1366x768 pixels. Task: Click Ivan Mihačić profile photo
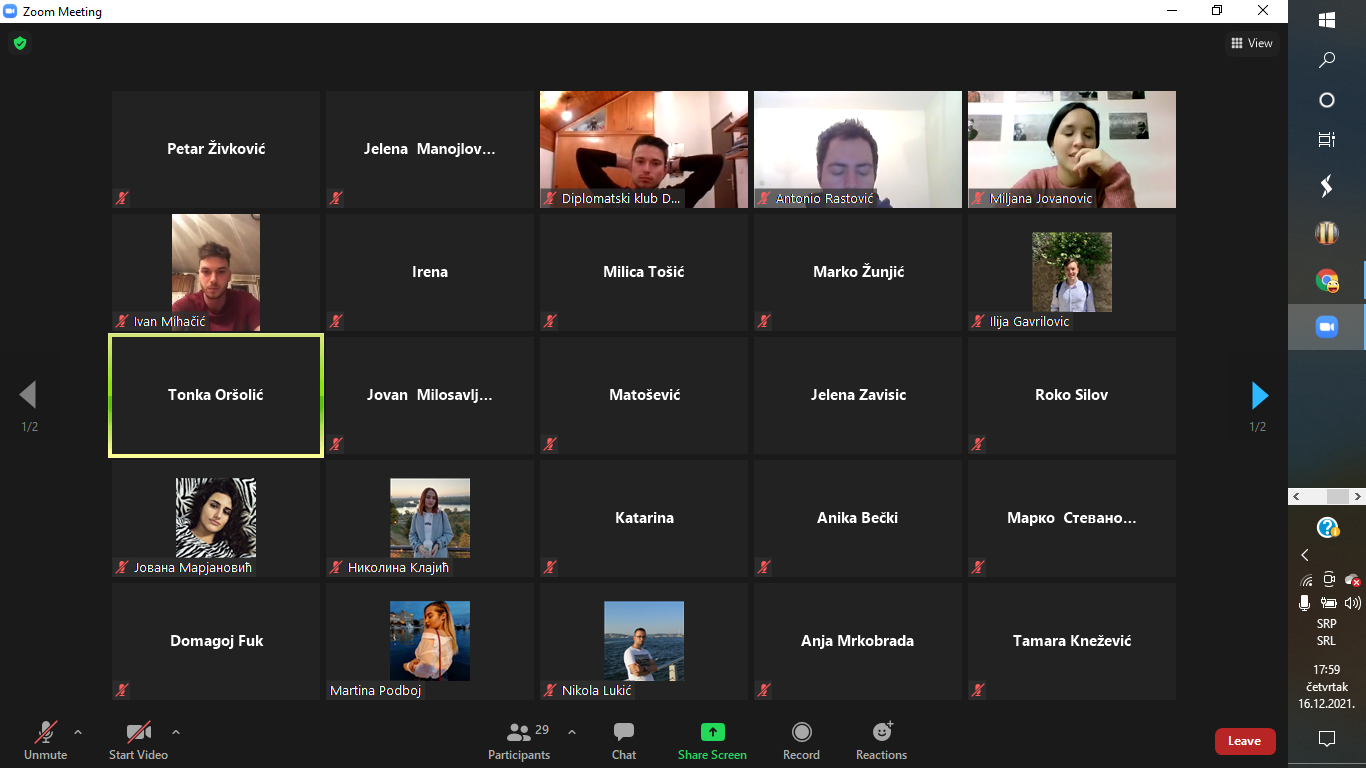pos(216,272)
